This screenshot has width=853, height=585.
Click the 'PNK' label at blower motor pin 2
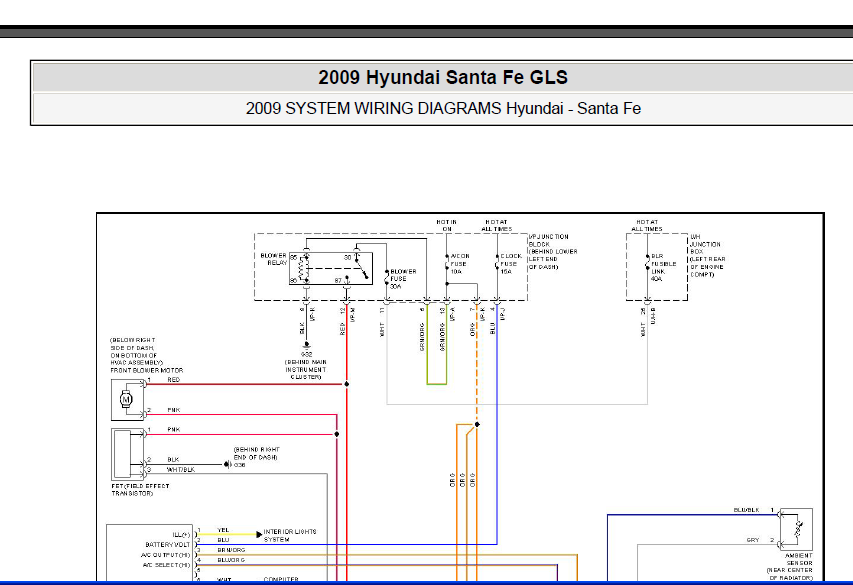click(x=174, y=410)
